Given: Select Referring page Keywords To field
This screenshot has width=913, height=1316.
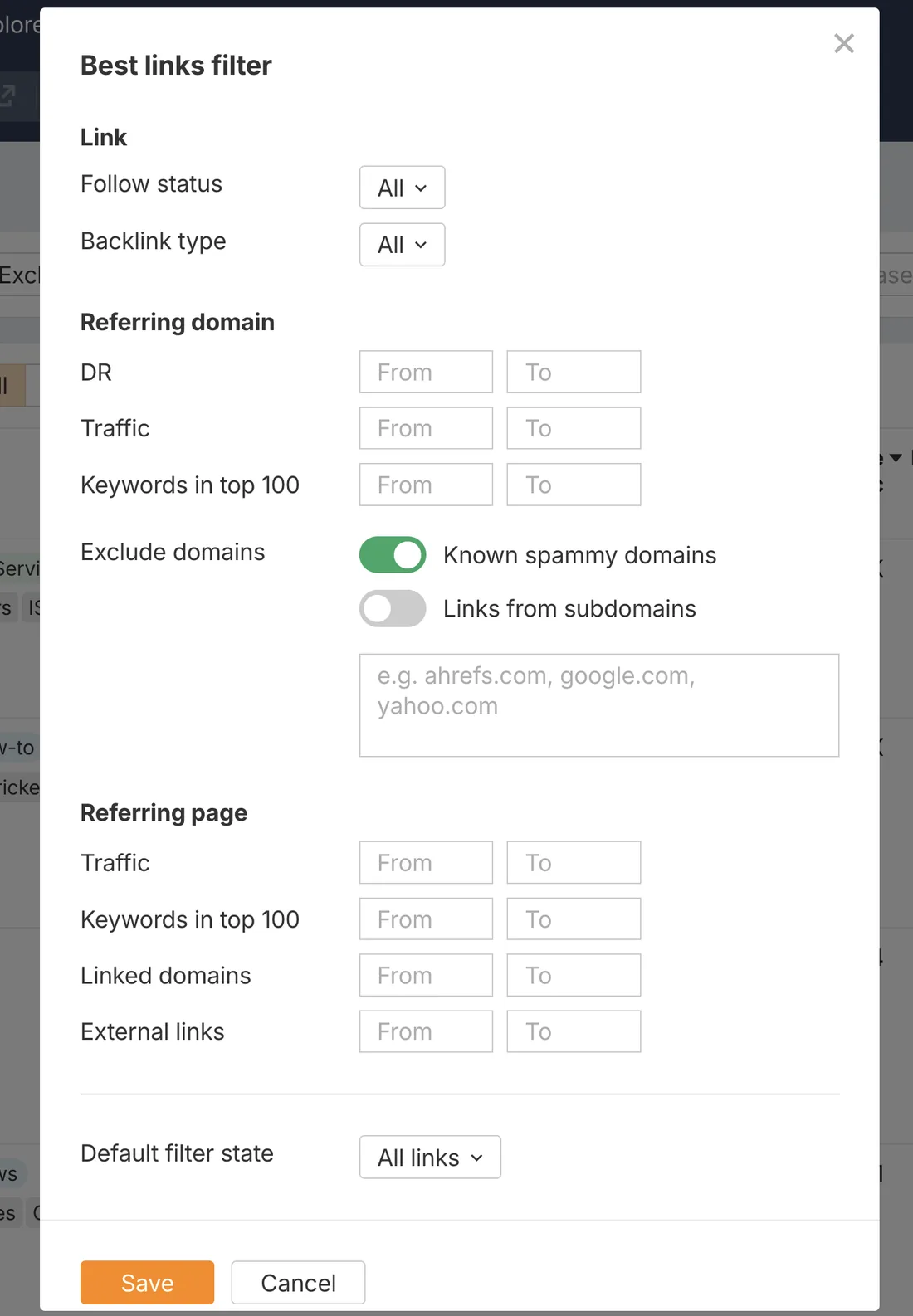Looking at the screenshot, I should pyautogui.click(x=574, y=919).
